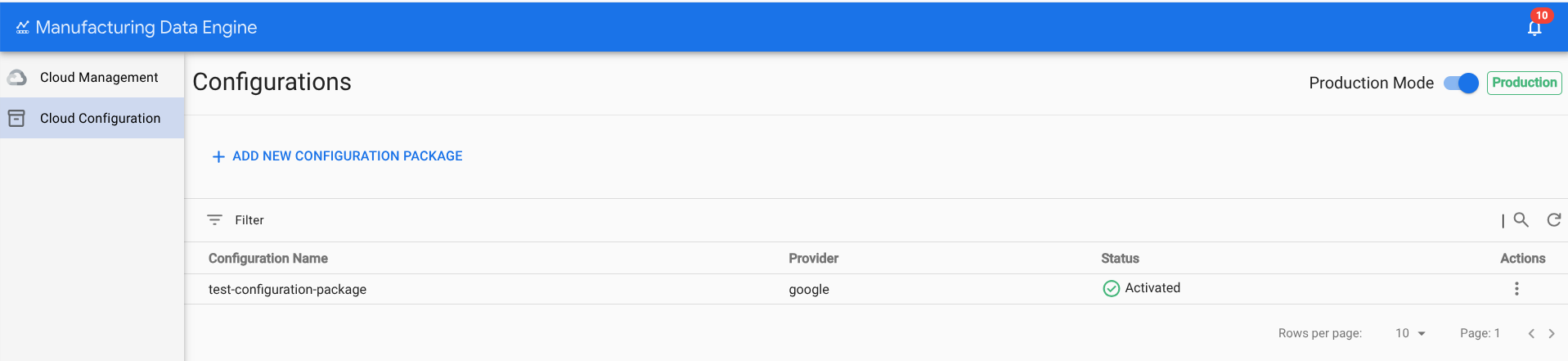
Task: Click the Cloud Management cloud icon
Action: point(17,78)
